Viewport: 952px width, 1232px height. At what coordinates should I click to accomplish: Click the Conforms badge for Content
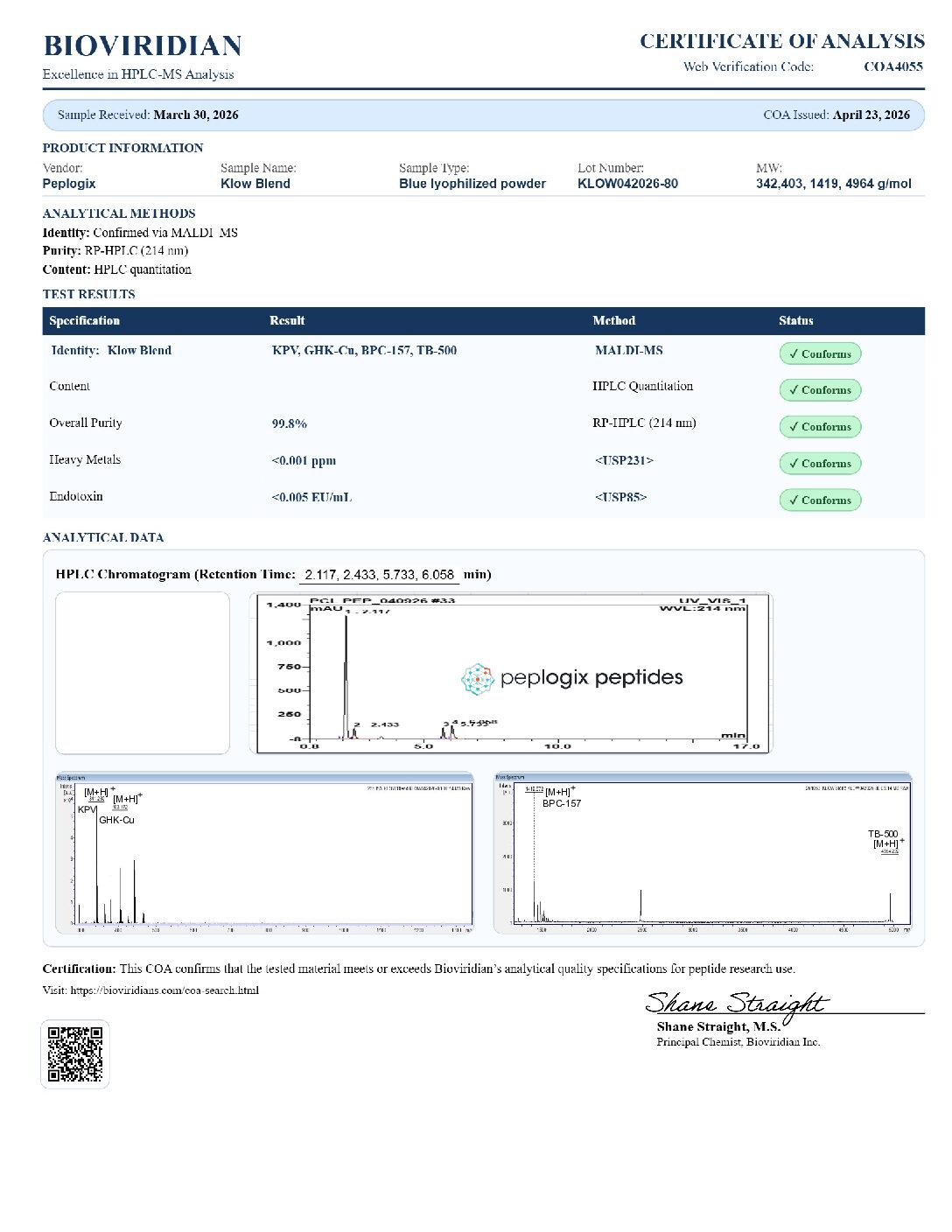coord(820,390)
